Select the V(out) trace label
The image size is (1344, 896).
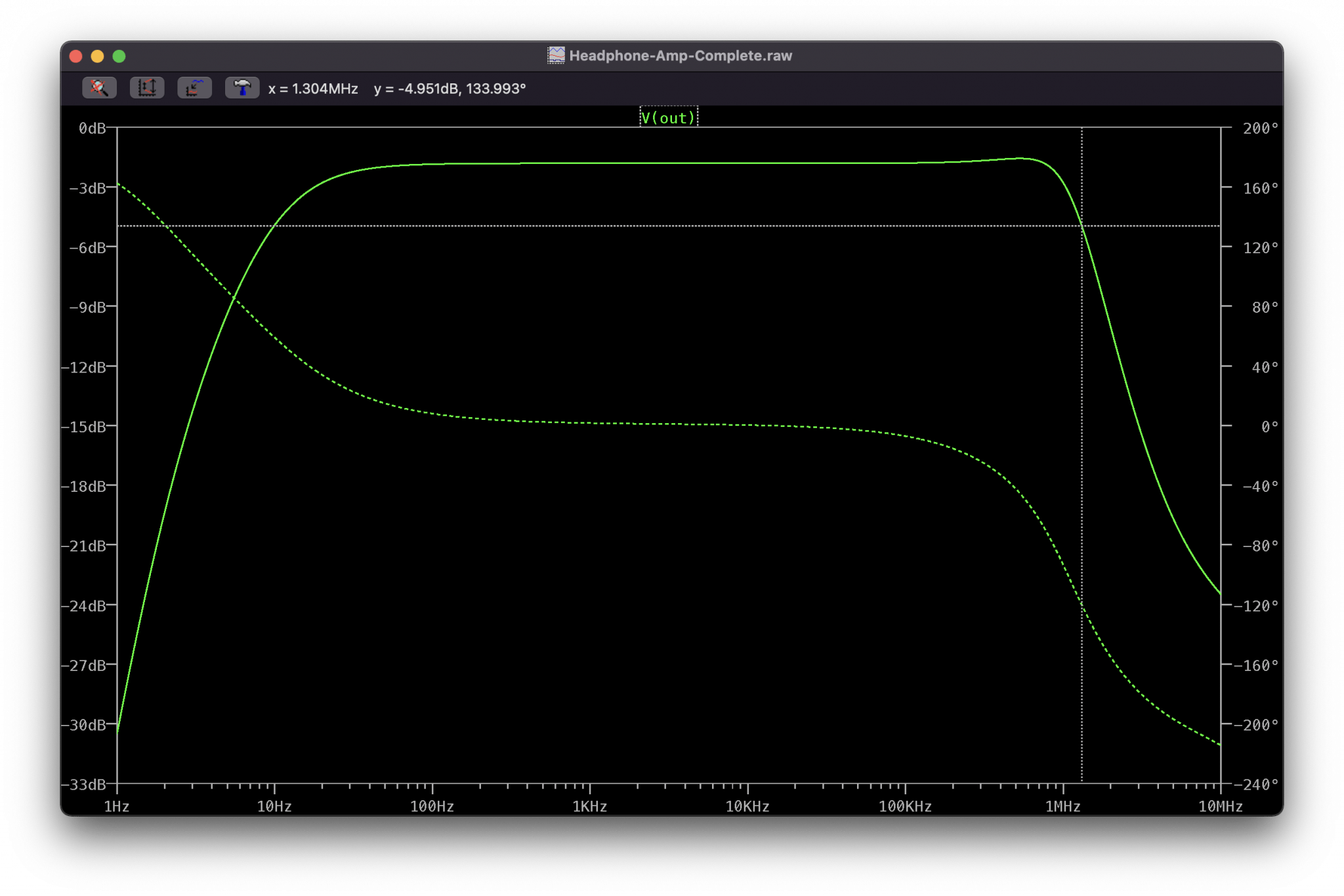[668, 117]
